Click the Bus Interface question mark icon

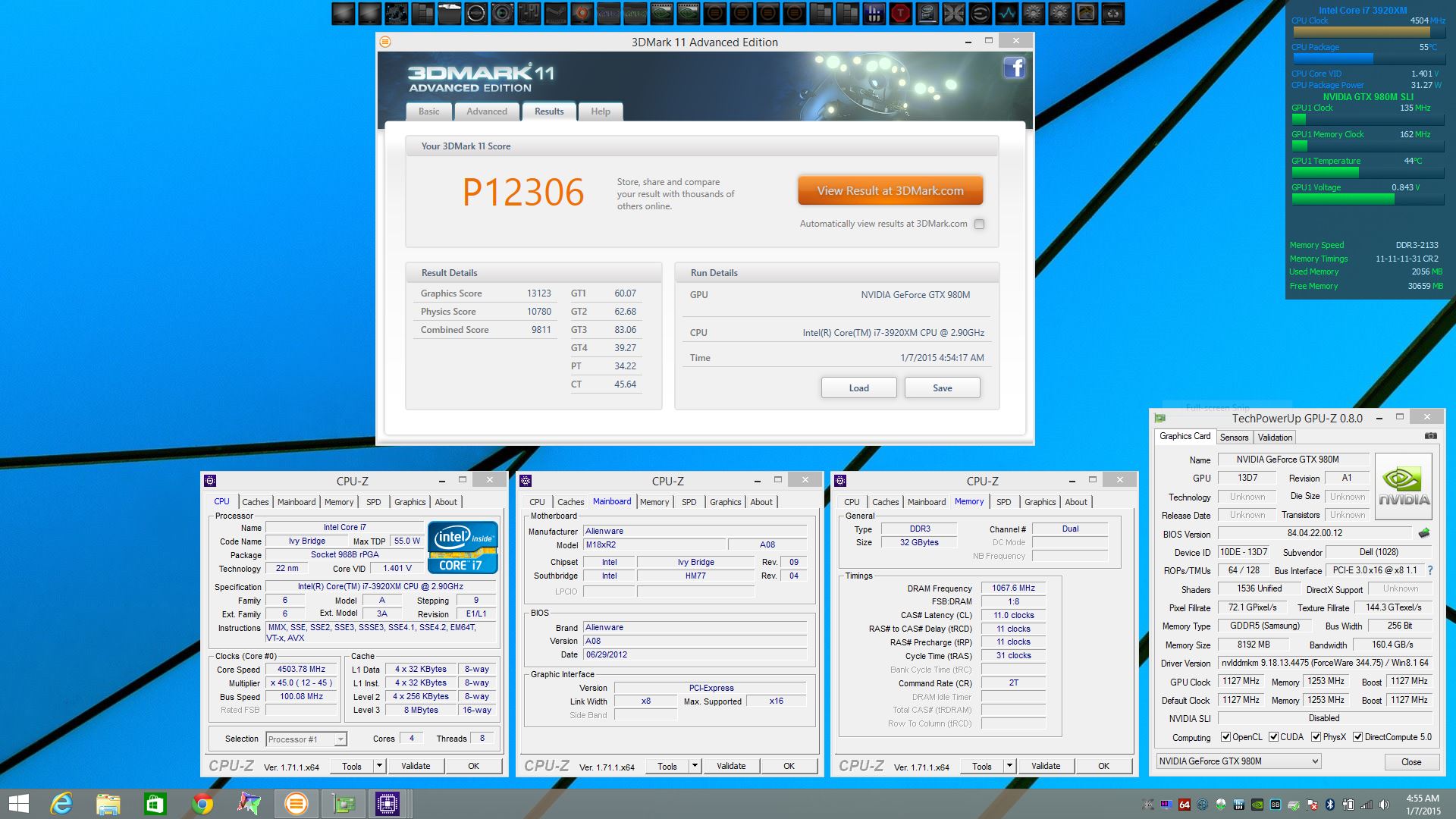pyautogui.click(x=1430, y=570)
